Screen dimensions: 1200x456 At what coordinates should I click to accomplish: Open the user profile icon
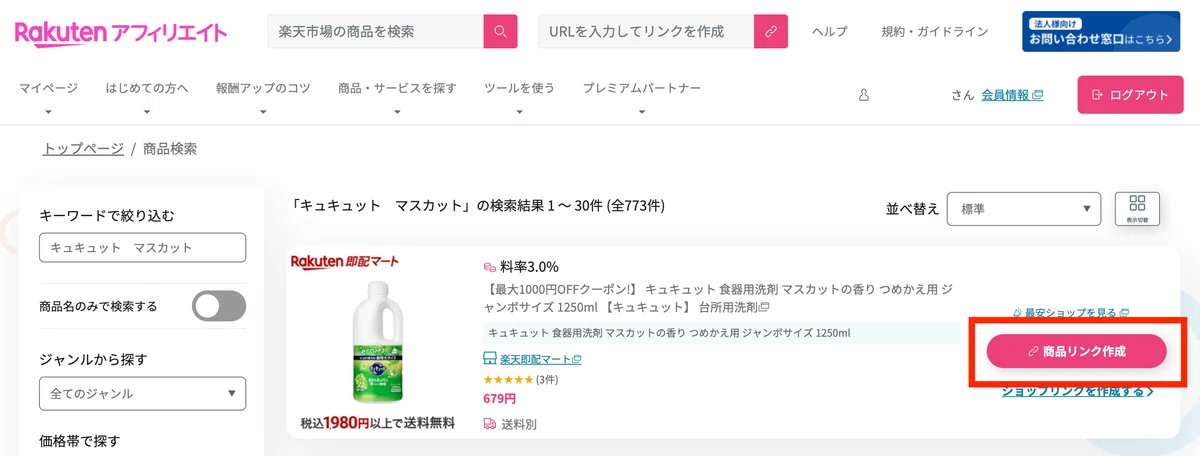(864, 95)
